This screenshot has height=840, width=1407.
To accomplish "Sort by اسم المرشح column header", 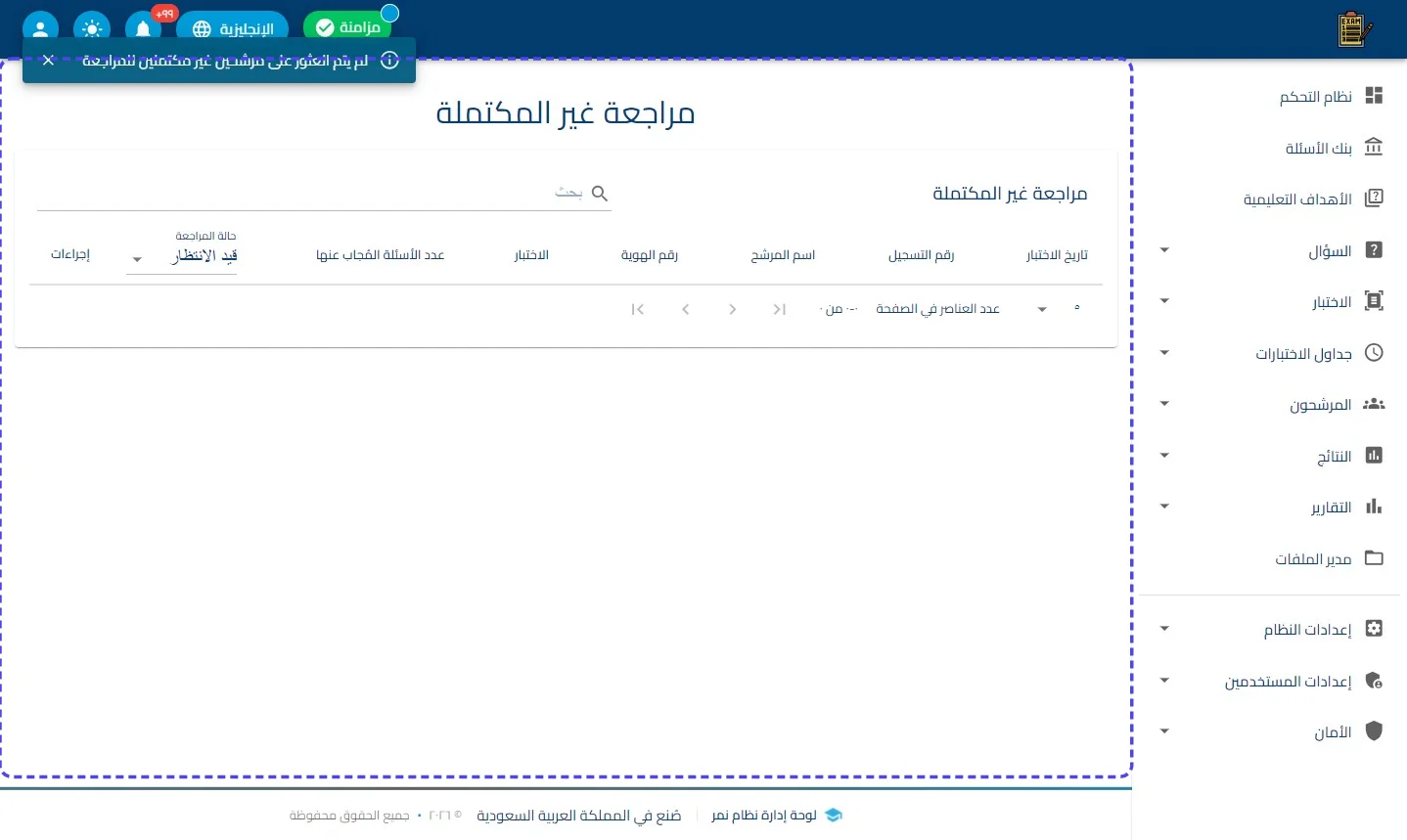I will point(783,255).
